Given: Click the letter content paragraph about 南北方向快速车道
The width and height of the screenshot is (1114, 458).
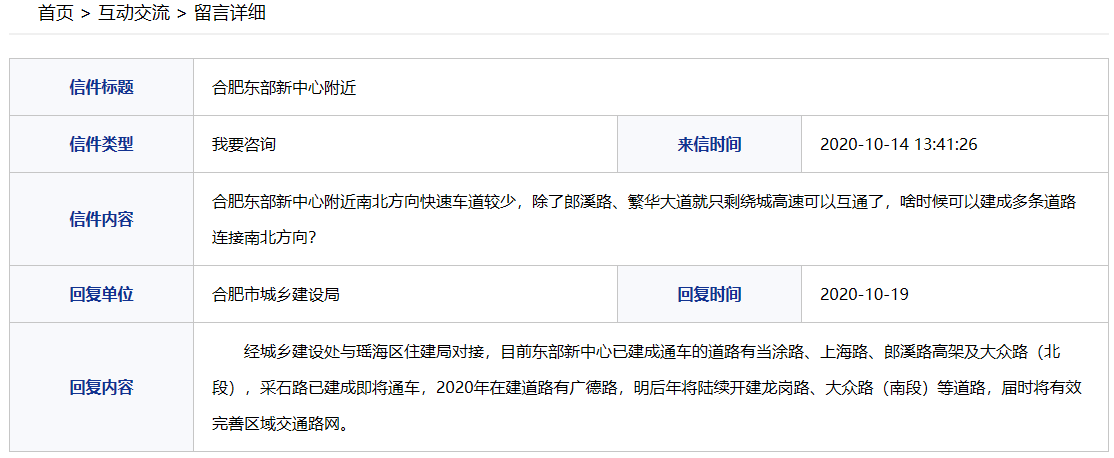Looking at the screenshot, I should [x=644, y=219].
